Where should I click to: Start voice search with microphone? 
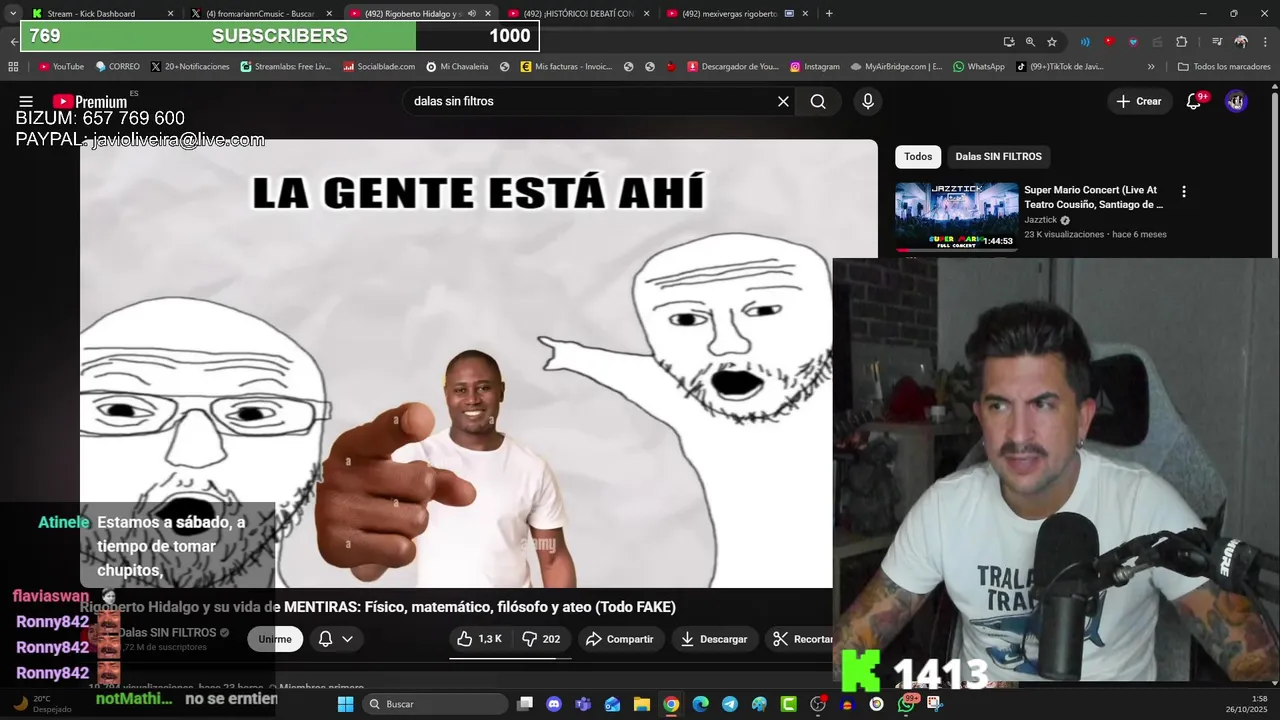pos(868,101)
